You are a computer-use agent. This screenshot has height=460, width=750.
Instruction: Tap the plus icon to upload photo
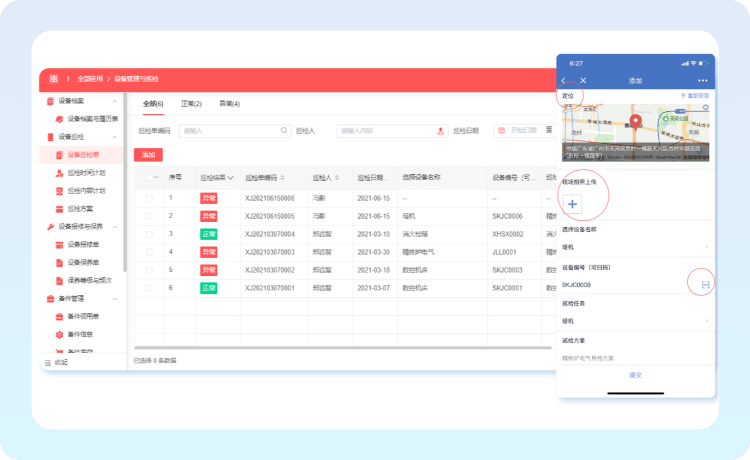[x=572, y=204]
